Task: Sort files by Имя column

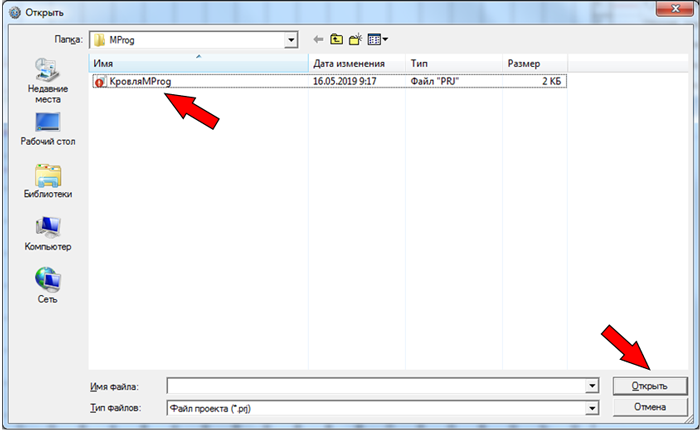Action: coord(199,63)
